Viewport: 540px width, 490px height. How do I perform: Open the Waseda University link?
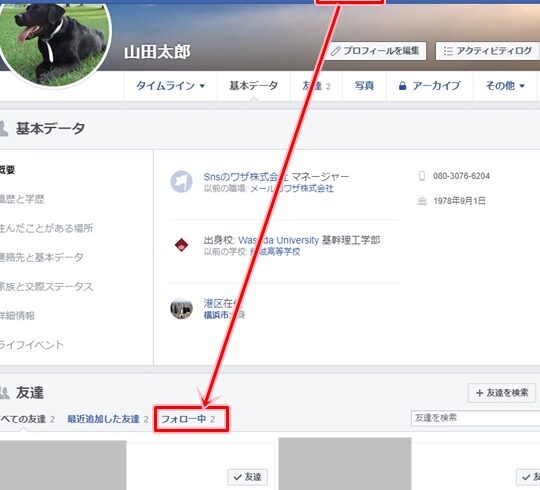click(279, 240)
